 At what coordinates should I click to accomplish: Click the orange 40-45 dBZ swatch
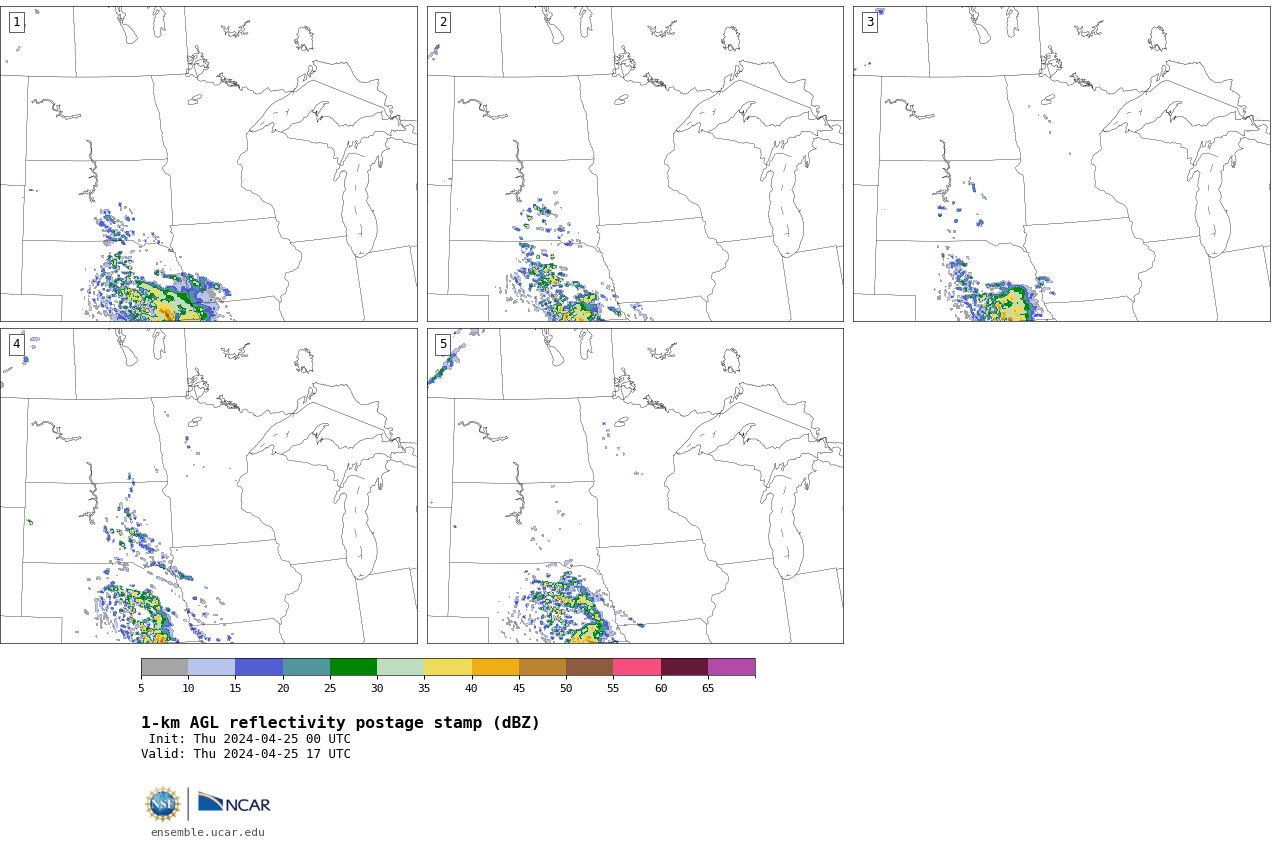pyautogui.click(x=495, y=667)
